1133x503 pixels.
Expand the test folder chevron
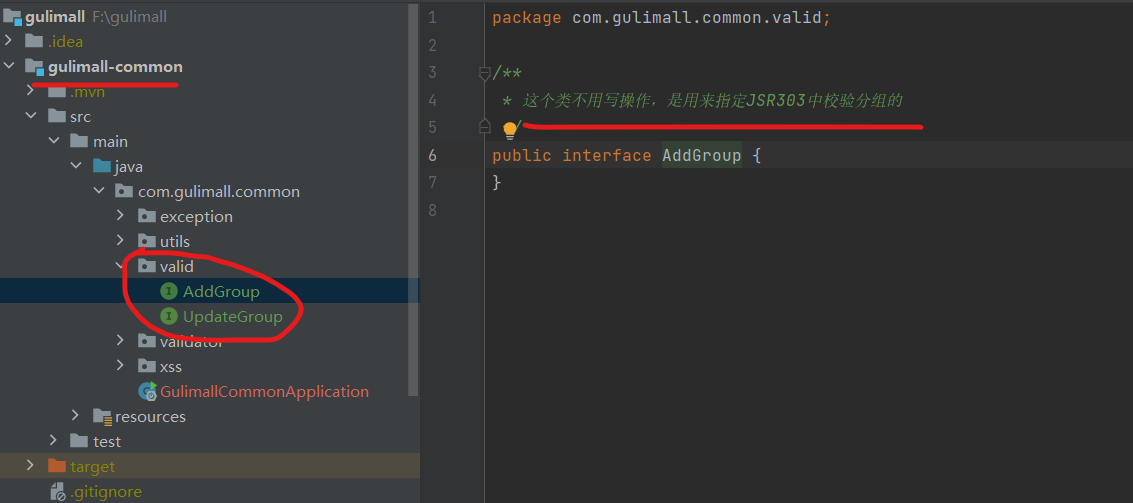[x=53, y=441]
